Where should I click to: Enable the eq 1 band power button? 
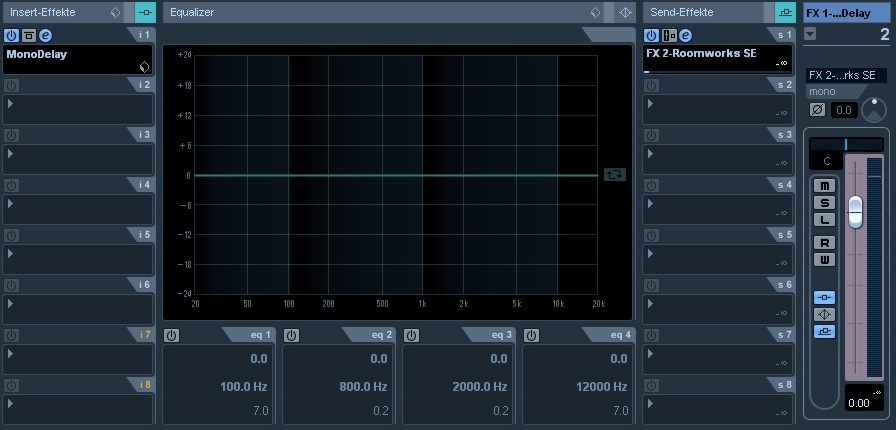(171, 335)
